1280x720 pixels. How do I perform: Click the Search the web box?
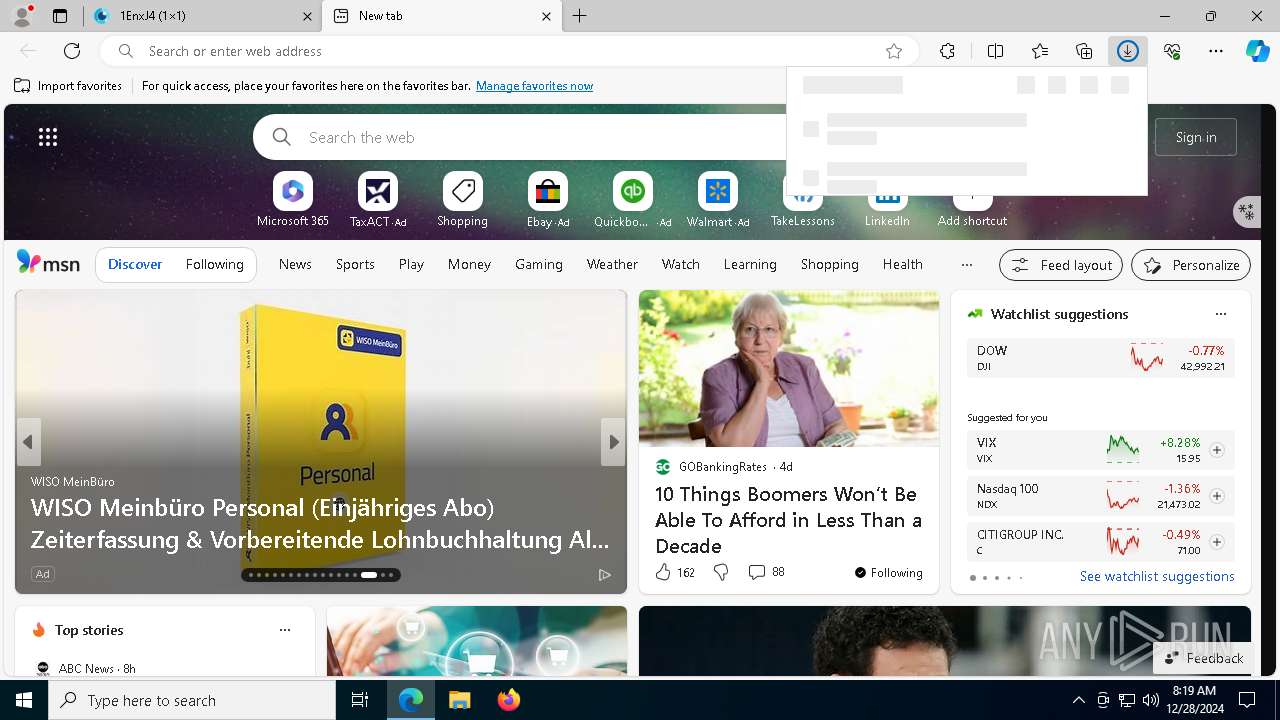coord(520,137)
